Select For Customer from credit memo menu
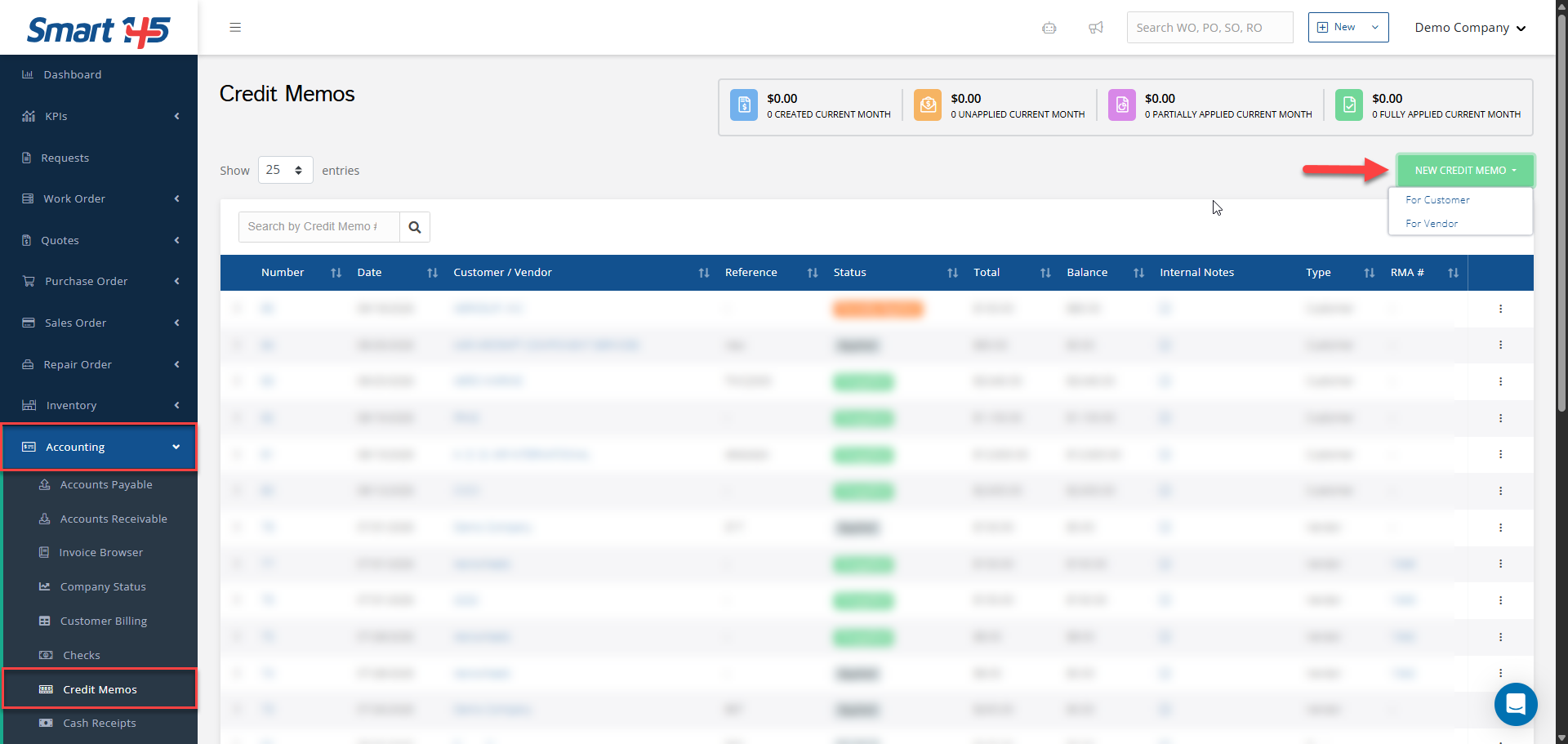 pos(1437,200)
